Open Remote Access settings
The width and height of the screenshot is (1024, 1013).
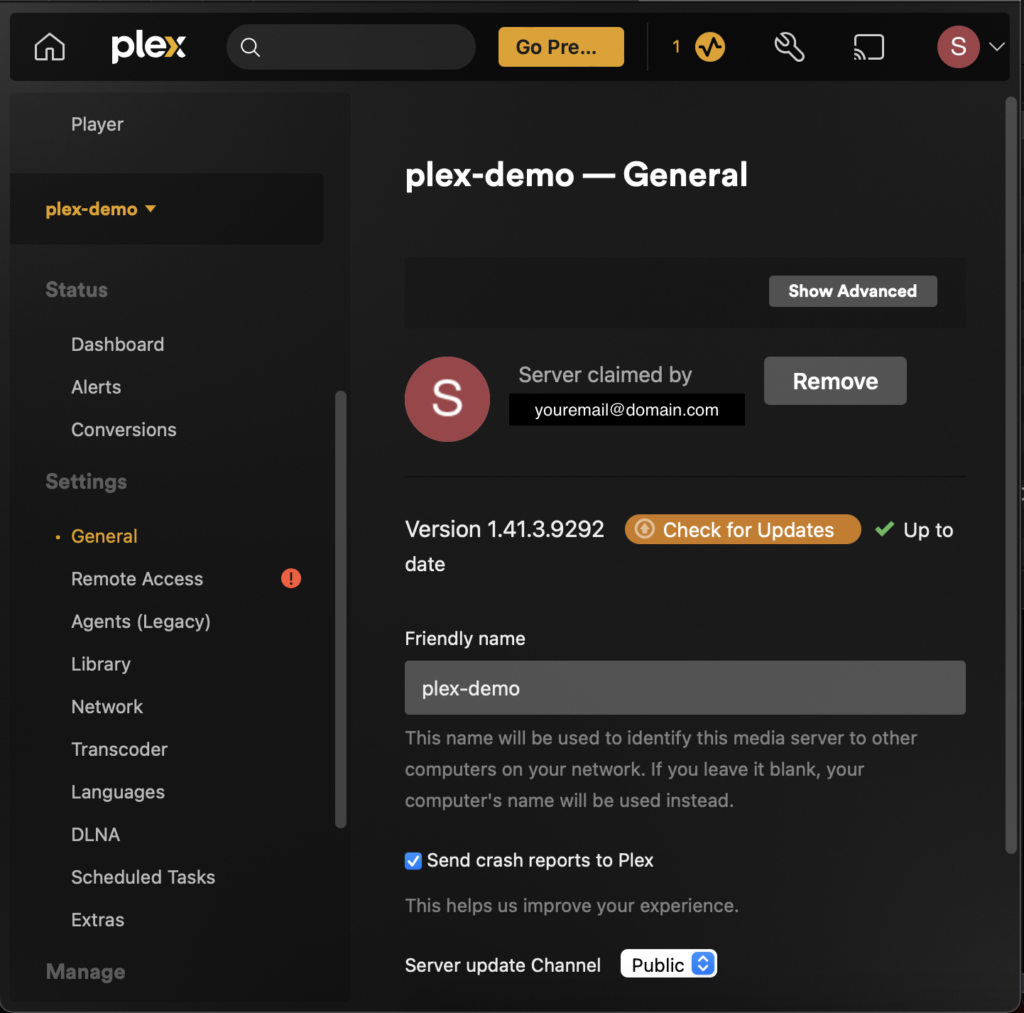tap(137, 579)
